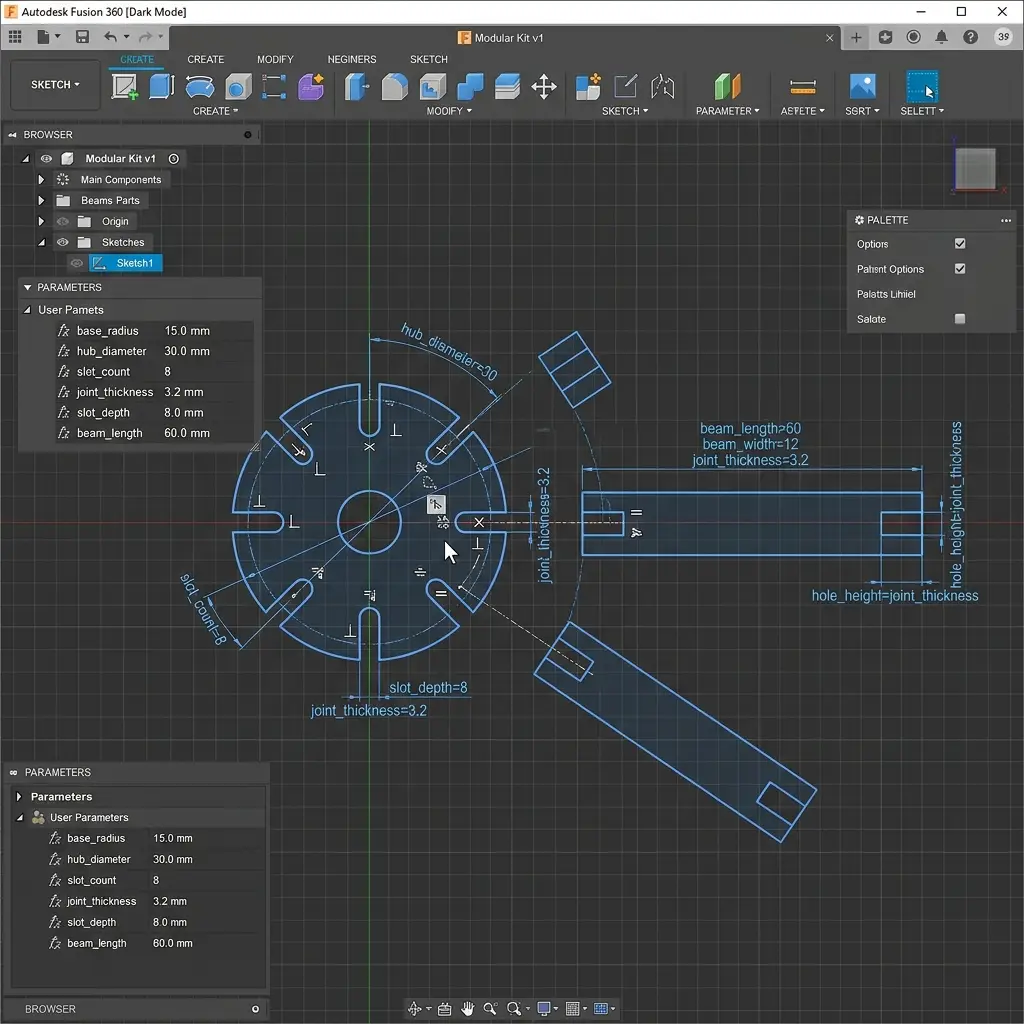Select the rectangular pattern frame icon

(274, 86)
